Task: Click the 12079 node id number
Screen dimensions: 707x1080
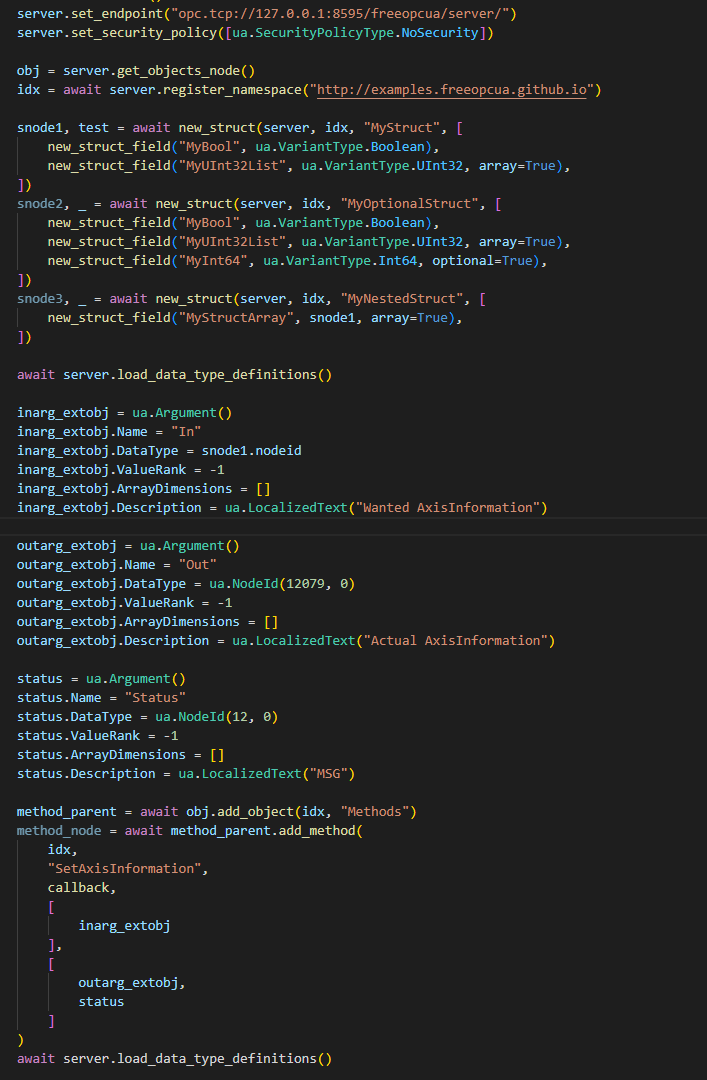Action: [x=305, y=583]
